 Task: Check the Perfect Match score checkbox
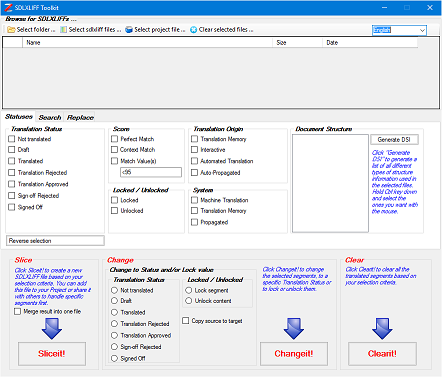114,139
